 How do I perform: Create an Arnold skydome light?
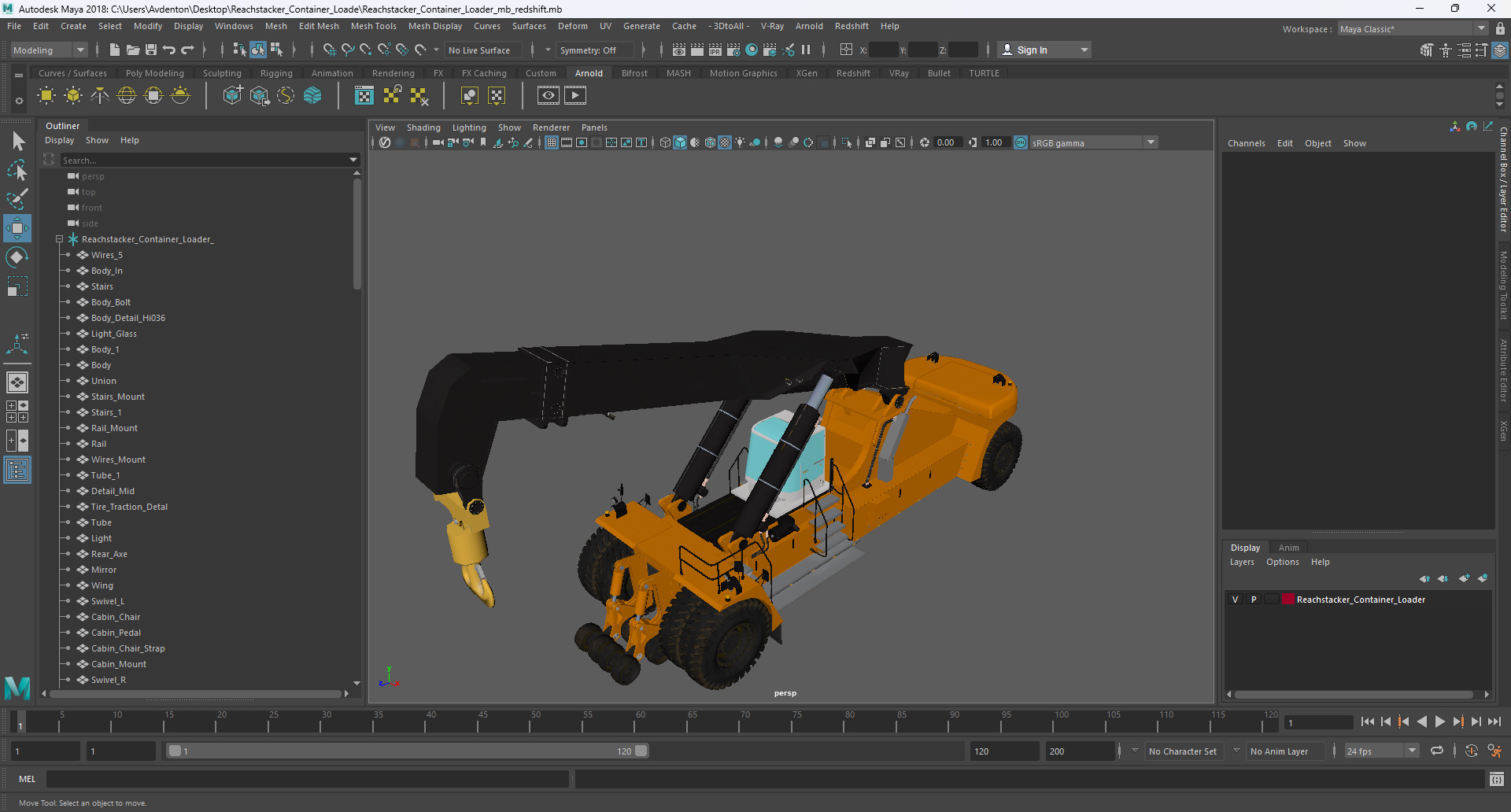(127, 96)
